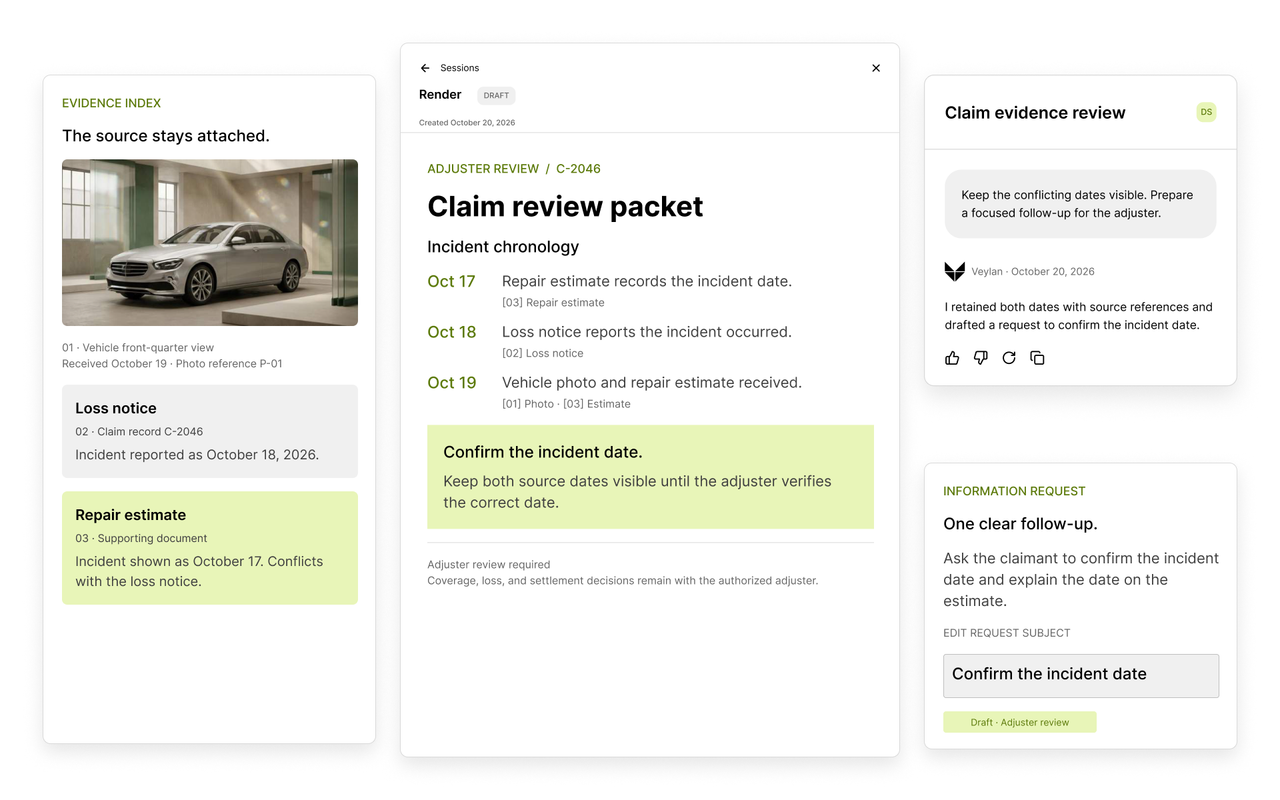The image size is (1280, 800).
Task: Open the vehicle front-quarter photo thumbnail
Action: [x=210, y=243]
